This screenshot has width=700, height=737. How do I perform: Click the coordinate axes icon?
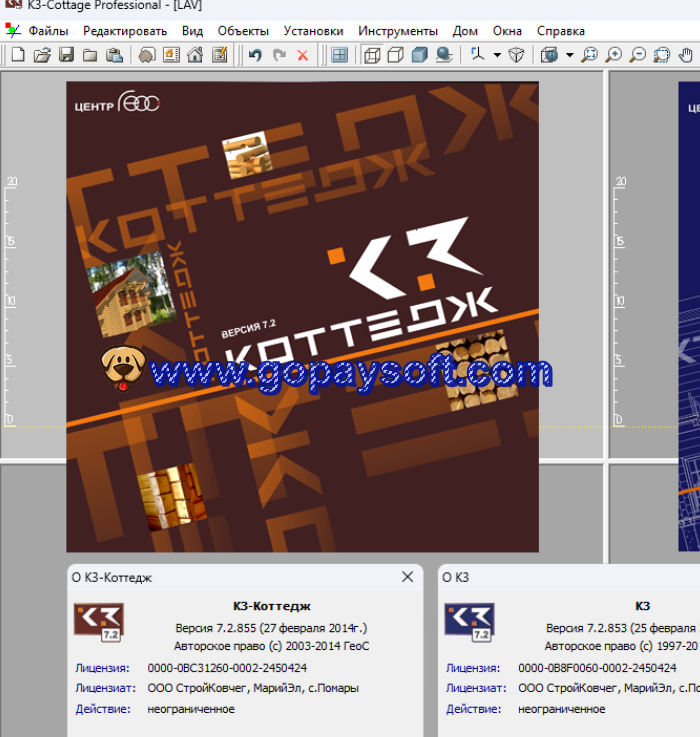[478, 55]
